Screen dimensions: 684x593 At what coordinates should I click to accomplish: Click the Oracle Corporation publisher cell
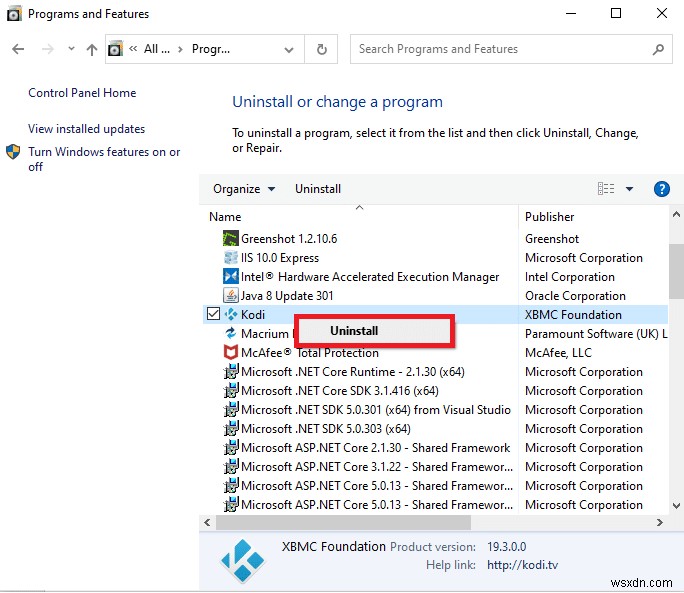(575, 296)
